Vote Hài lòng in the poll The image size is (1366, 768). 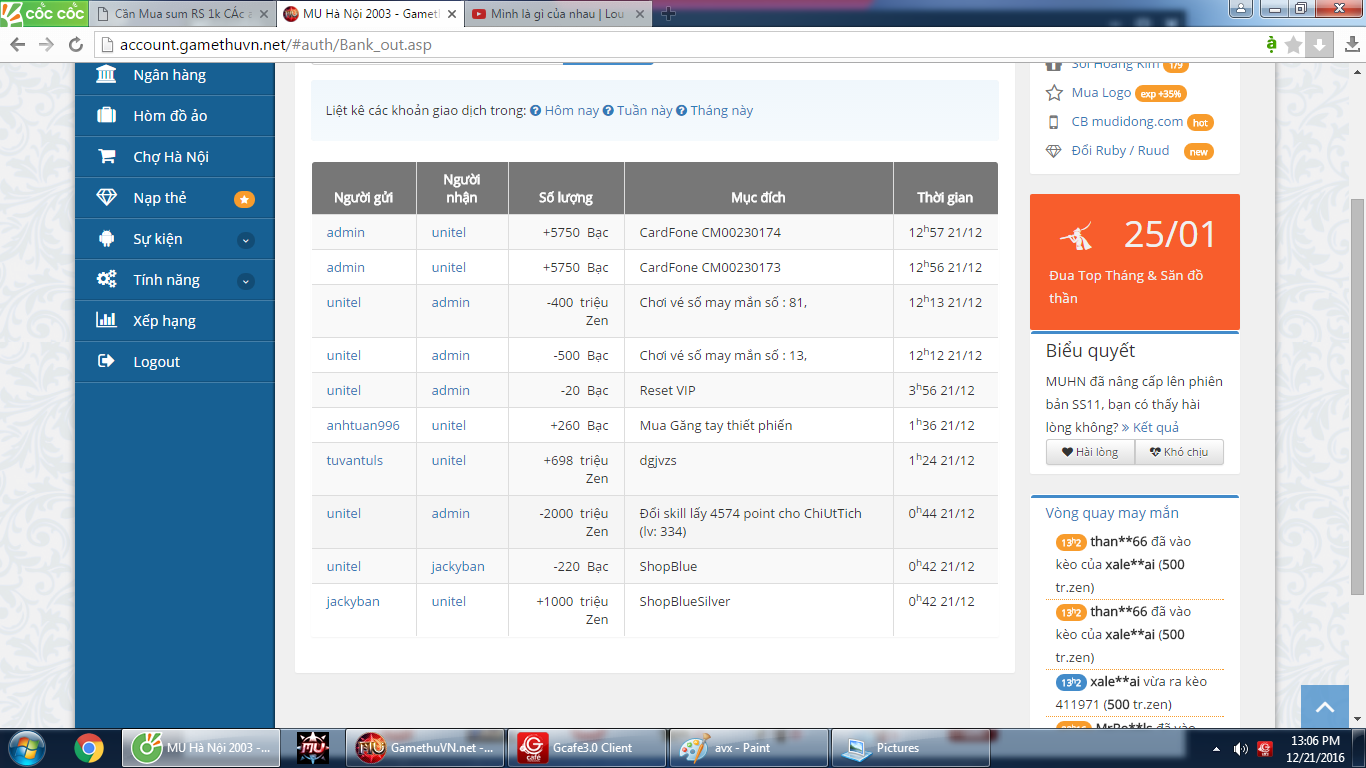(1090, 452)
